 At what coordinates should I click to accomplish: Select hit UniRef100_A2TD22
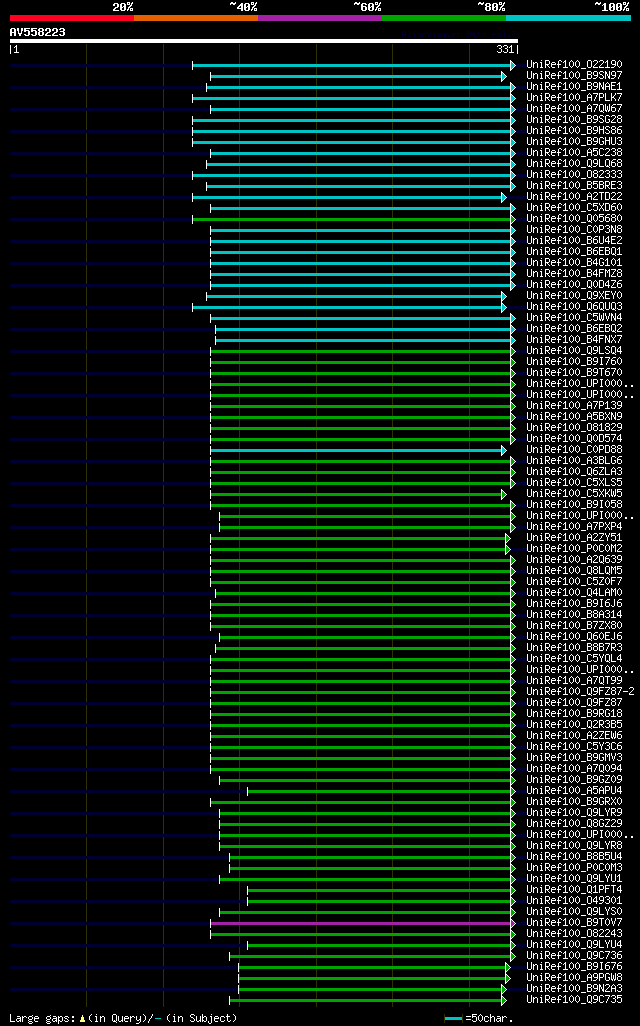[x=574, y=196]
